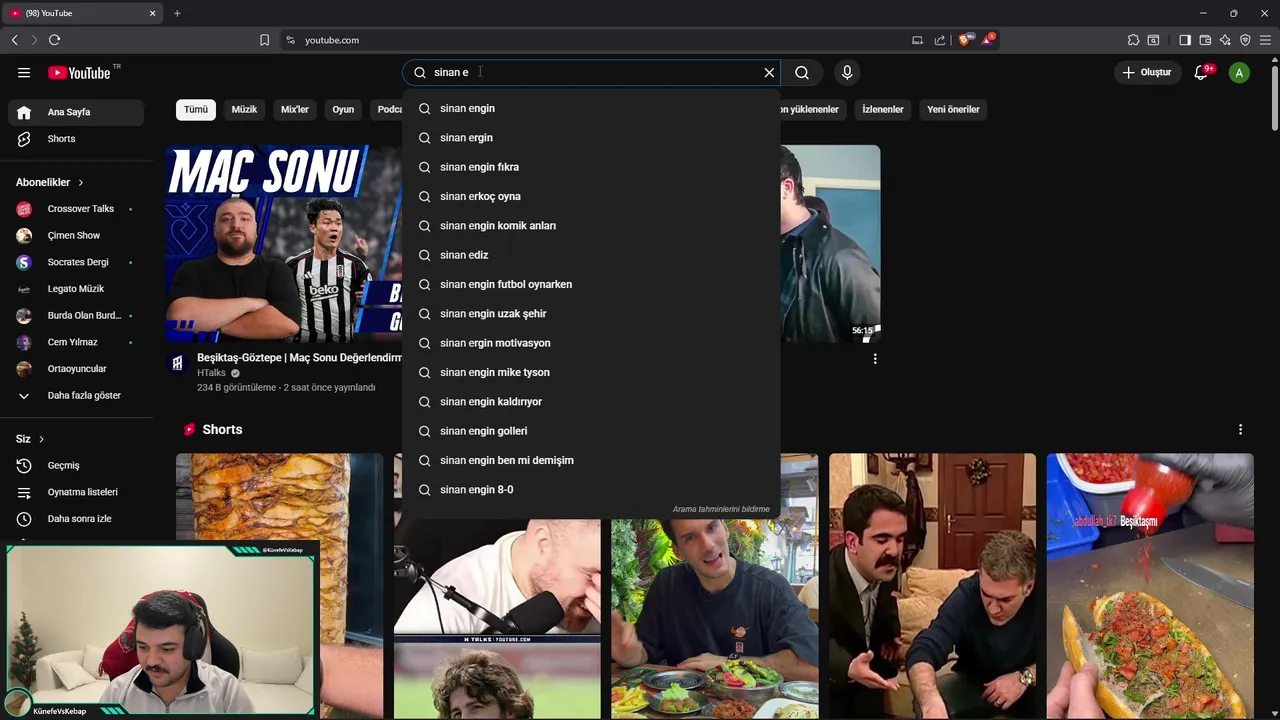Open Crossover Talks channel
Image resolution: width=1280 pixels, height=720 pixels.
click(x=76, y=209)
